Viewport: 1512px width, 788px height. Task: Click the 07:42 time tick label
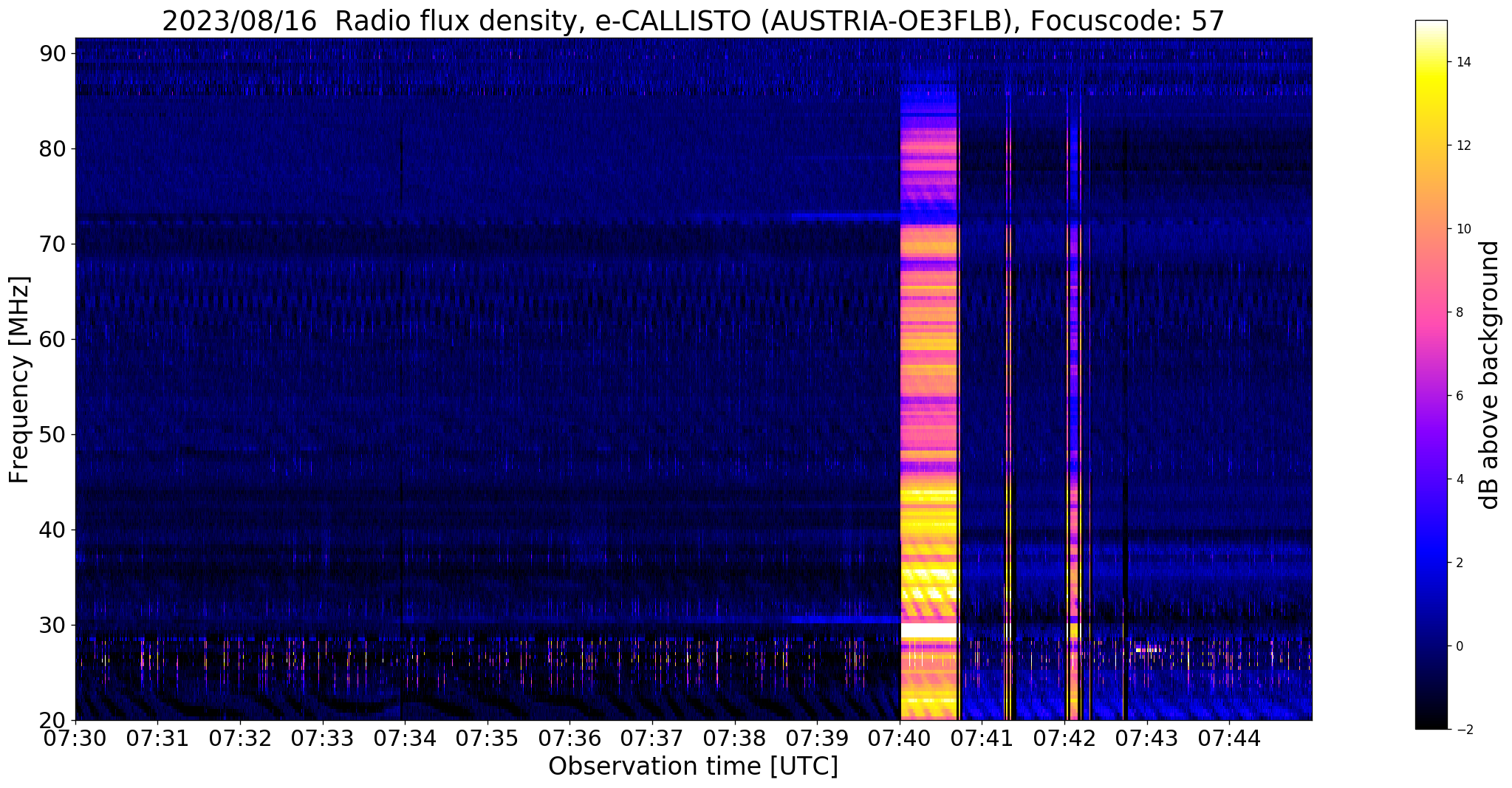click(x=1064, y=738)
